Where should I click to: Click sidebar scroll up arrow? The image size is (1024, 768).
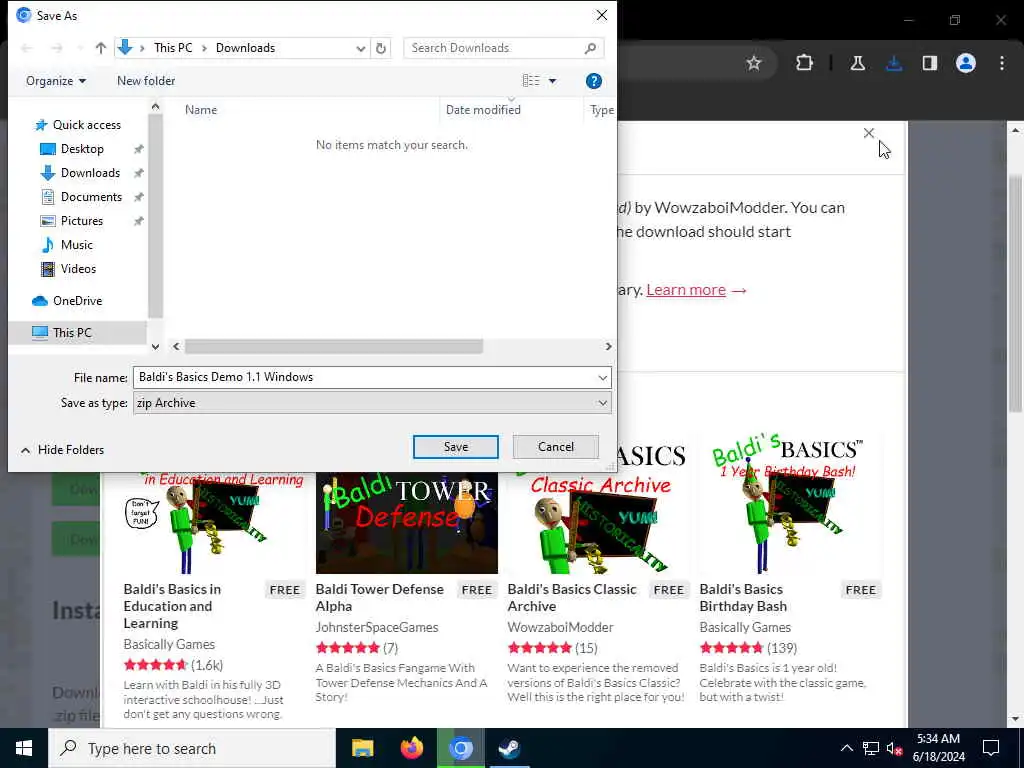155,106
